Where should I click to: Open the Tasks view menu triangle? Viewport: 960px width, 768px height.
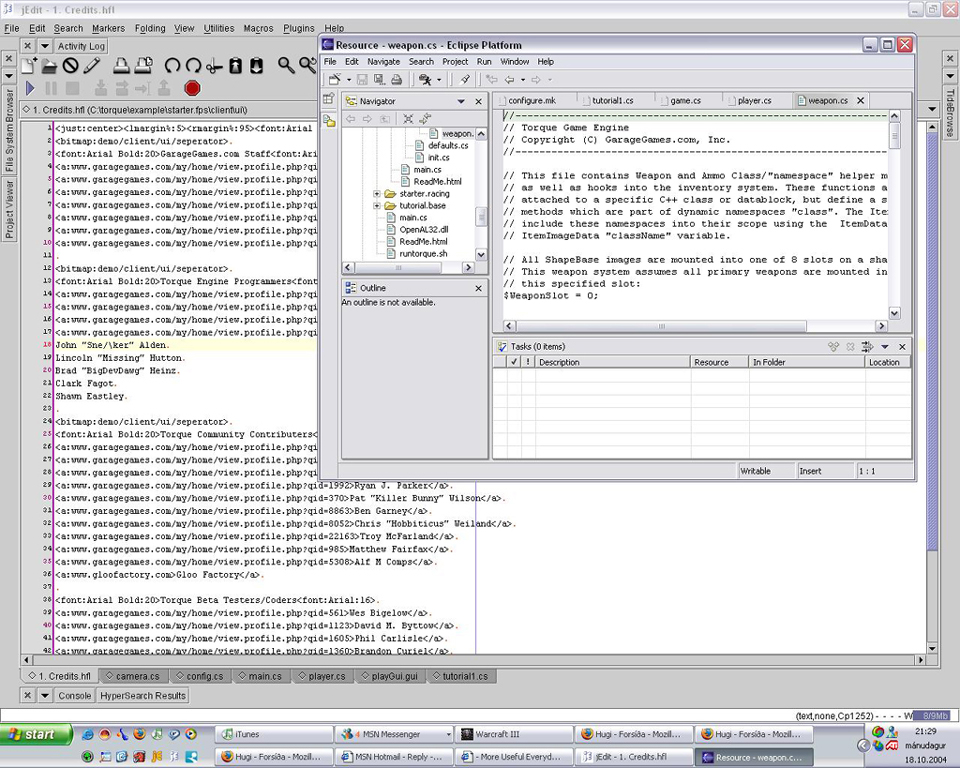pyautogui.click(x=885, y=347)
